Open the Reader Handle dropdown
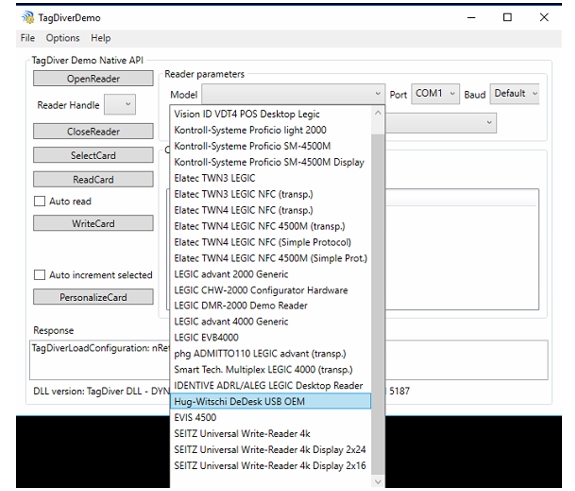 click(120, 105)
